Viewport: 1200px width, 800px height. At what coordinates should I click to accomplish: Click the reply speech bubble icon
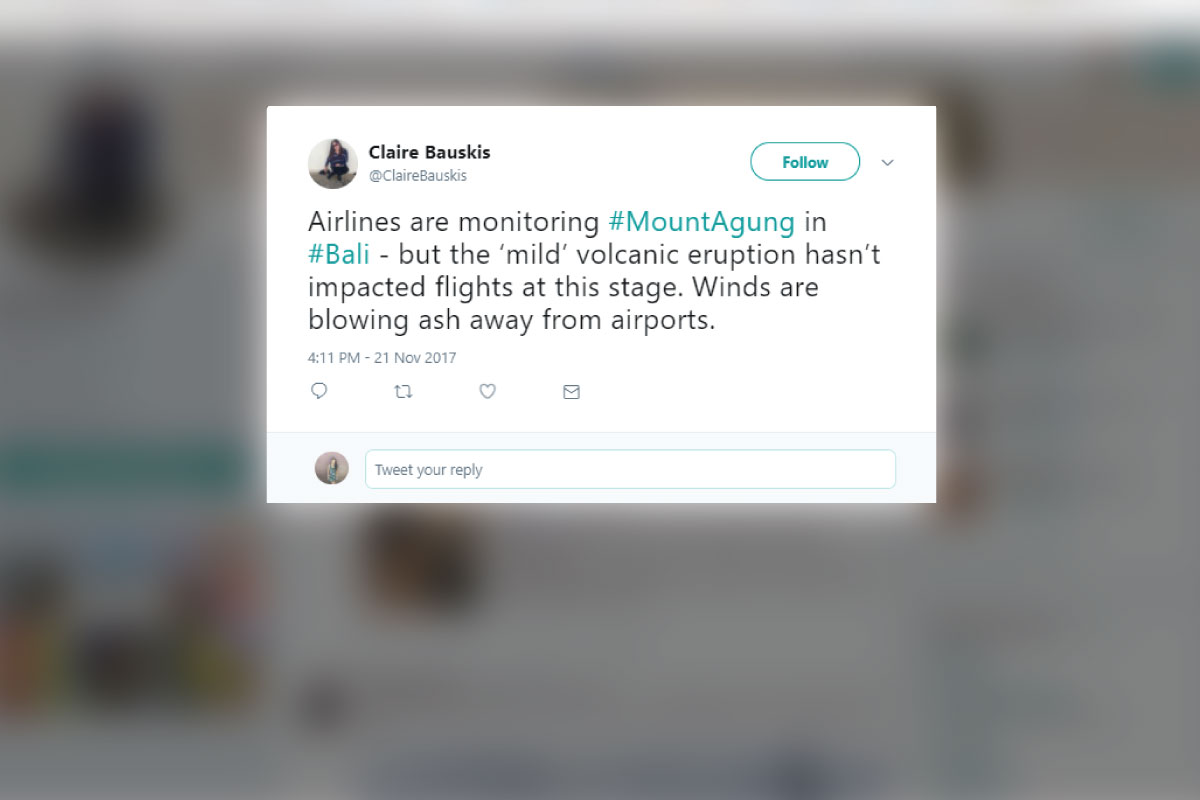pyautogui.click(x=319, y=391)
